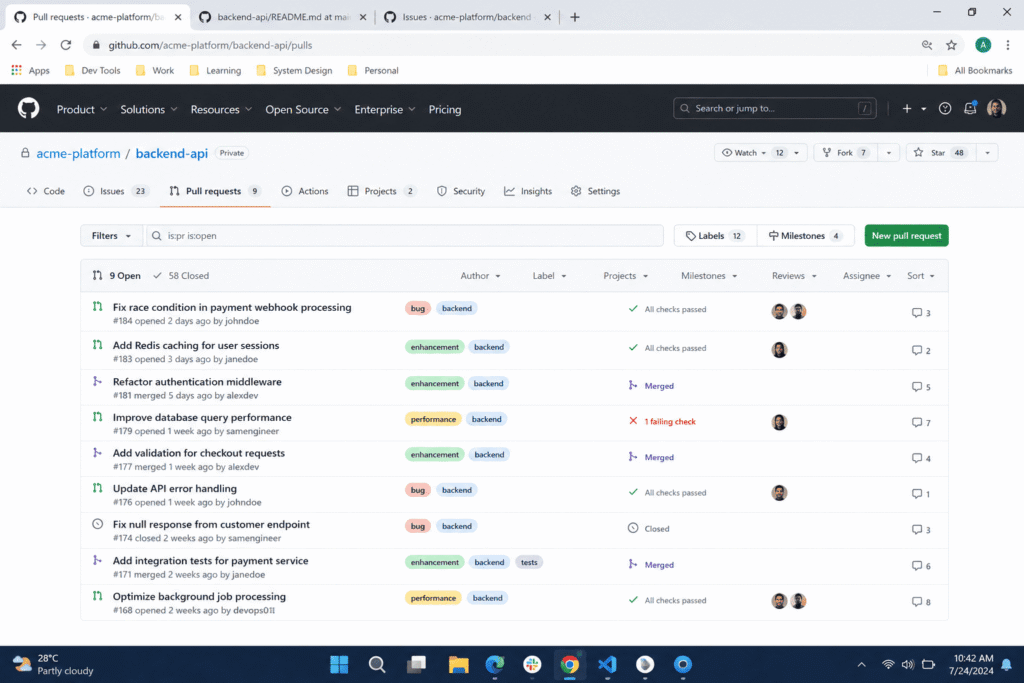Viewport: 1024px width, 683px height.
Task: Open the Dev Tools bookmarks folder
Action: pyautogui.click(x=93, y=71)
